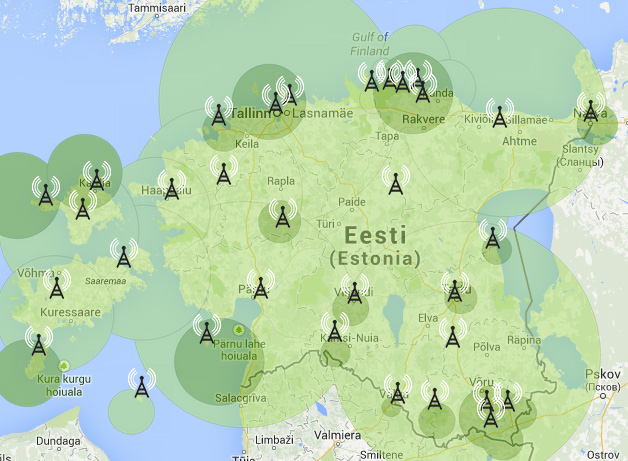Select the tower marker at Pärnu
The image size is (628, 461).
(261, 286)
